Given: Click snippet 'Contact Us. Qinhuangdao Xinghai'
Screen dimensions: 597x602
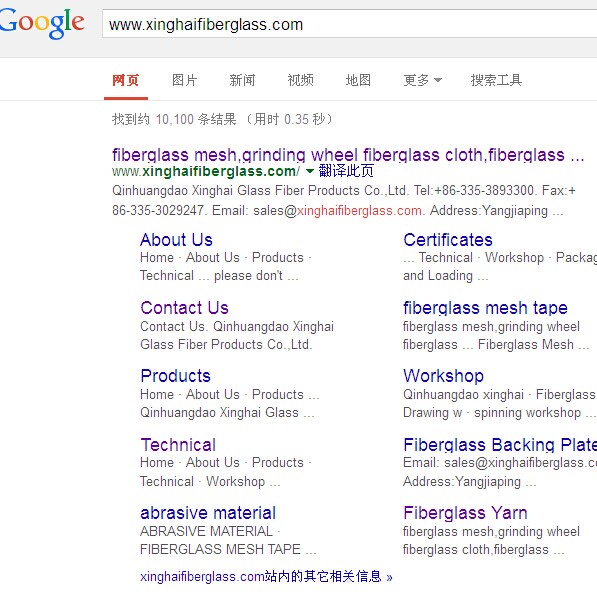Looking at the screenshot, I should click(237, 326).
